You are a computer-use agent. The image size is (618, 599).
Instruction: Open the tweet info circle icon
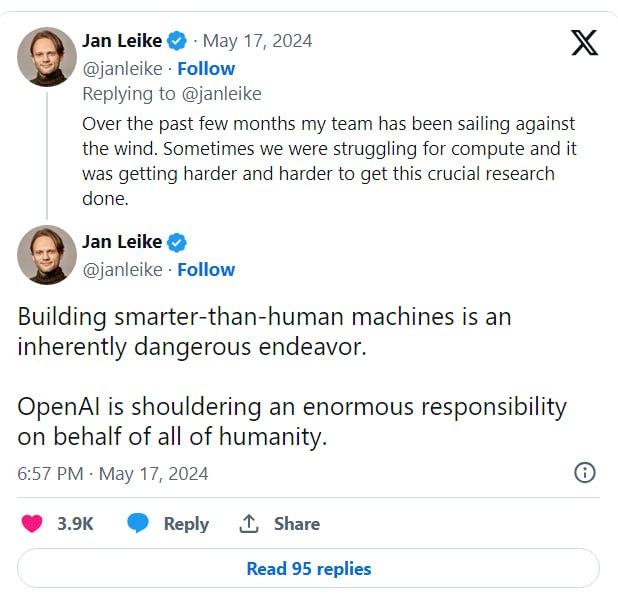(585, 473)
